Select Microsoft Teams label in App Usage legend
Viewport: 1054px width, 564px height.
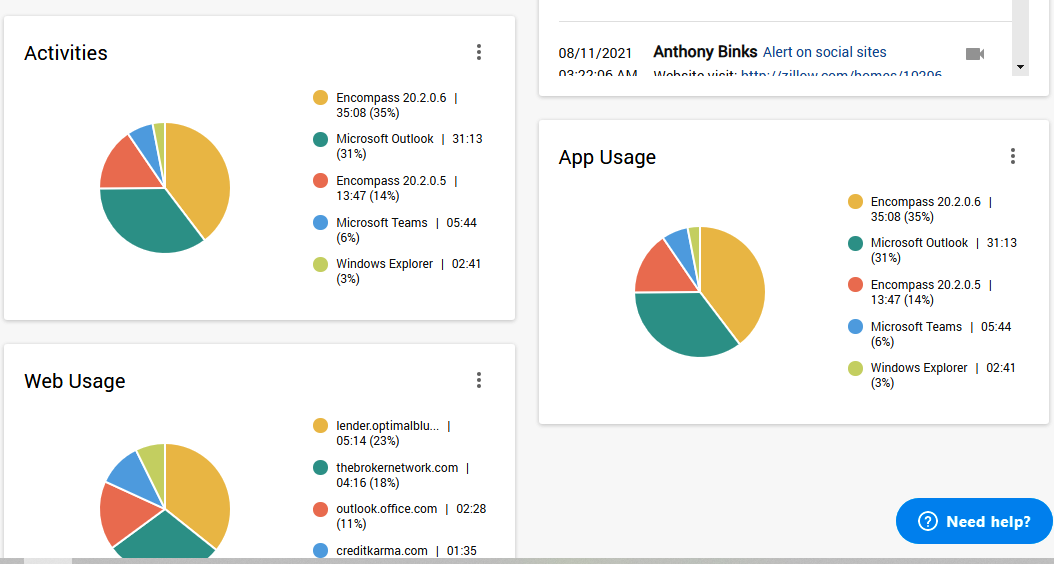pyautogui.click(x=916, y=327)
